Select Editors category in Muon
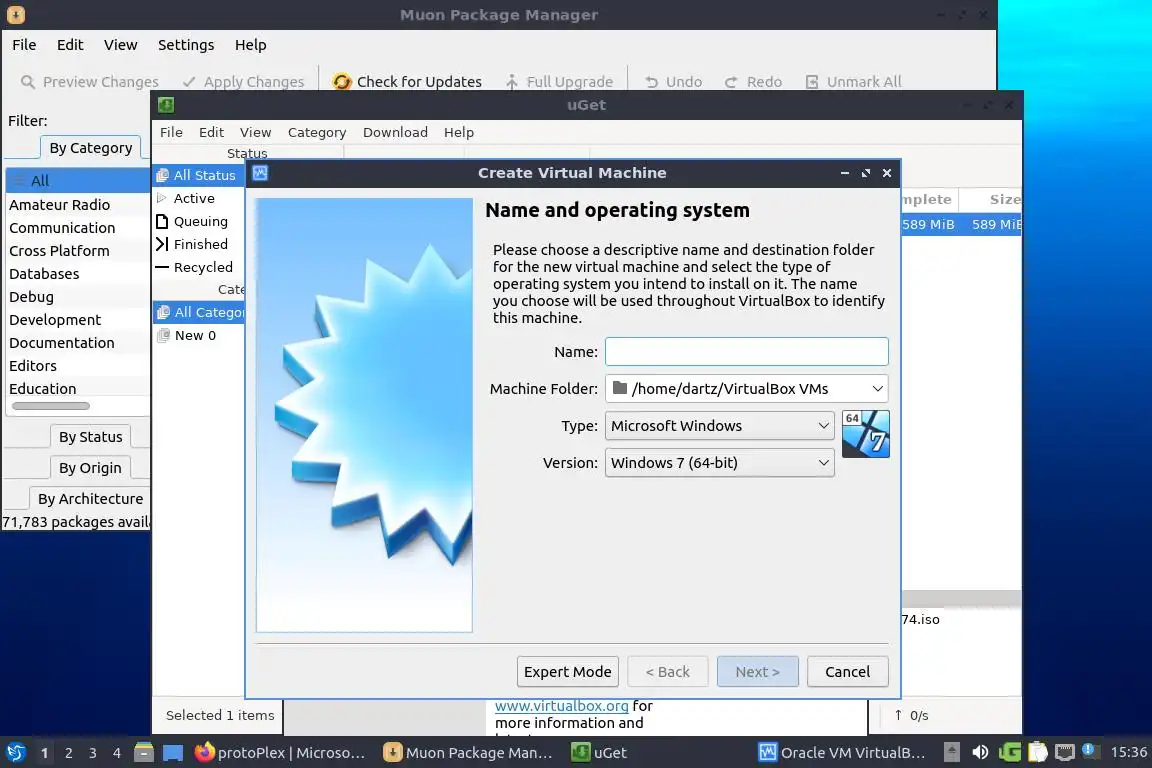 click(x=78, y=366)
